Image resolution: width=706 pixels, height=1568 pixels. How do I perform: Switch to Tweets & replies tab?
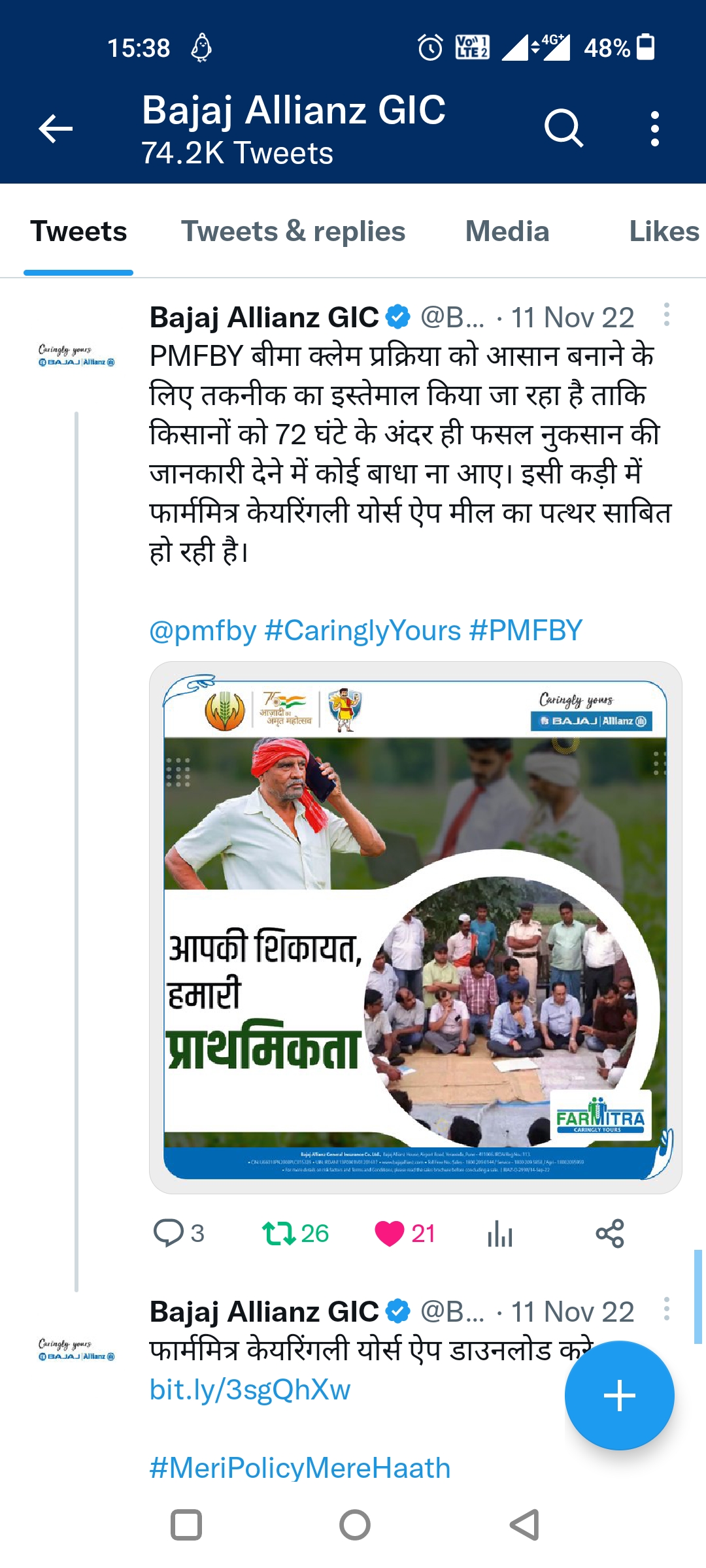pos(293,231)
